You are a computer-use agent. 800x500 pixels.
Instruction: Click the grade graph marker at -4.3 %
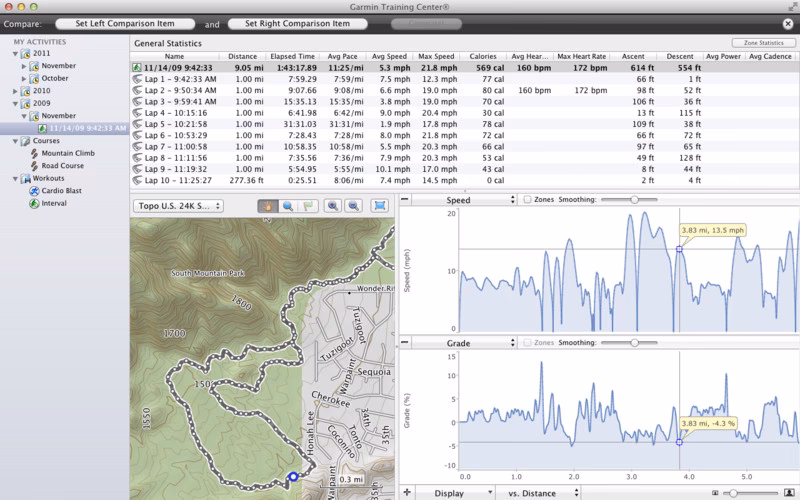(679, 442)
